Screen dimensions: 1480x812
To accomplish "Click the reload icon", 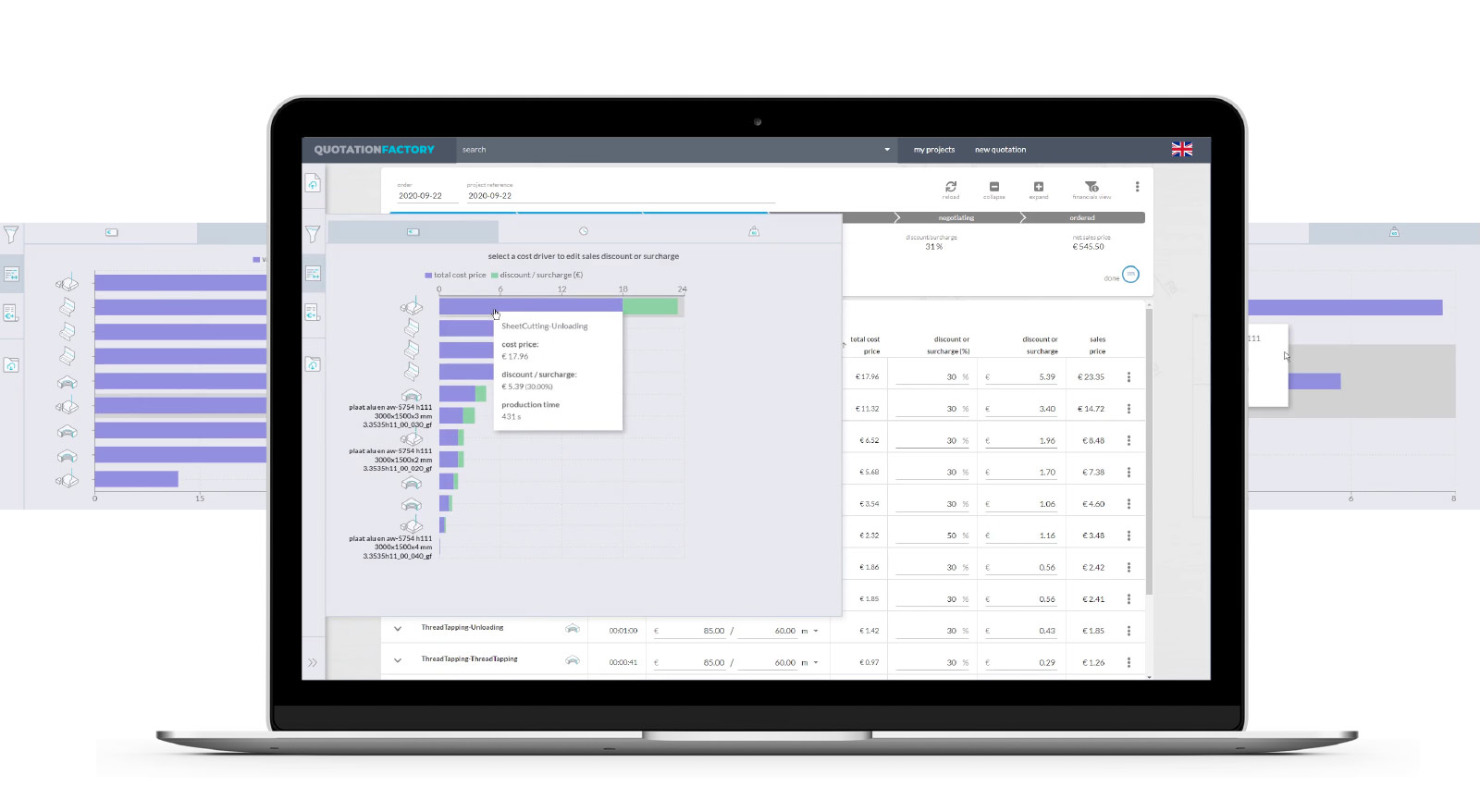I will 951,187.
